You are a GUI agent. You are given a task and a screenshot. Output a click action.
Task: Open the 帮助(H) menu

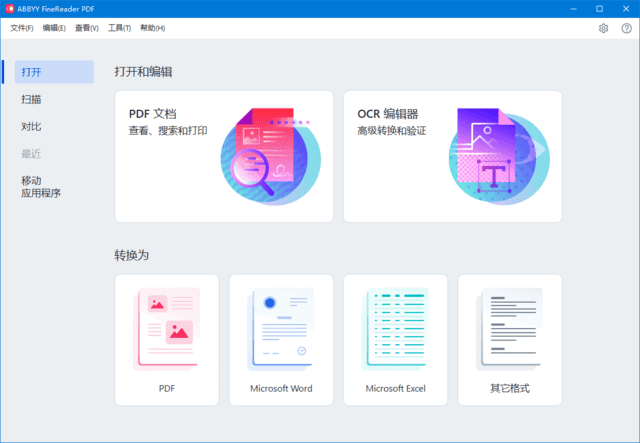click(152, 28)
